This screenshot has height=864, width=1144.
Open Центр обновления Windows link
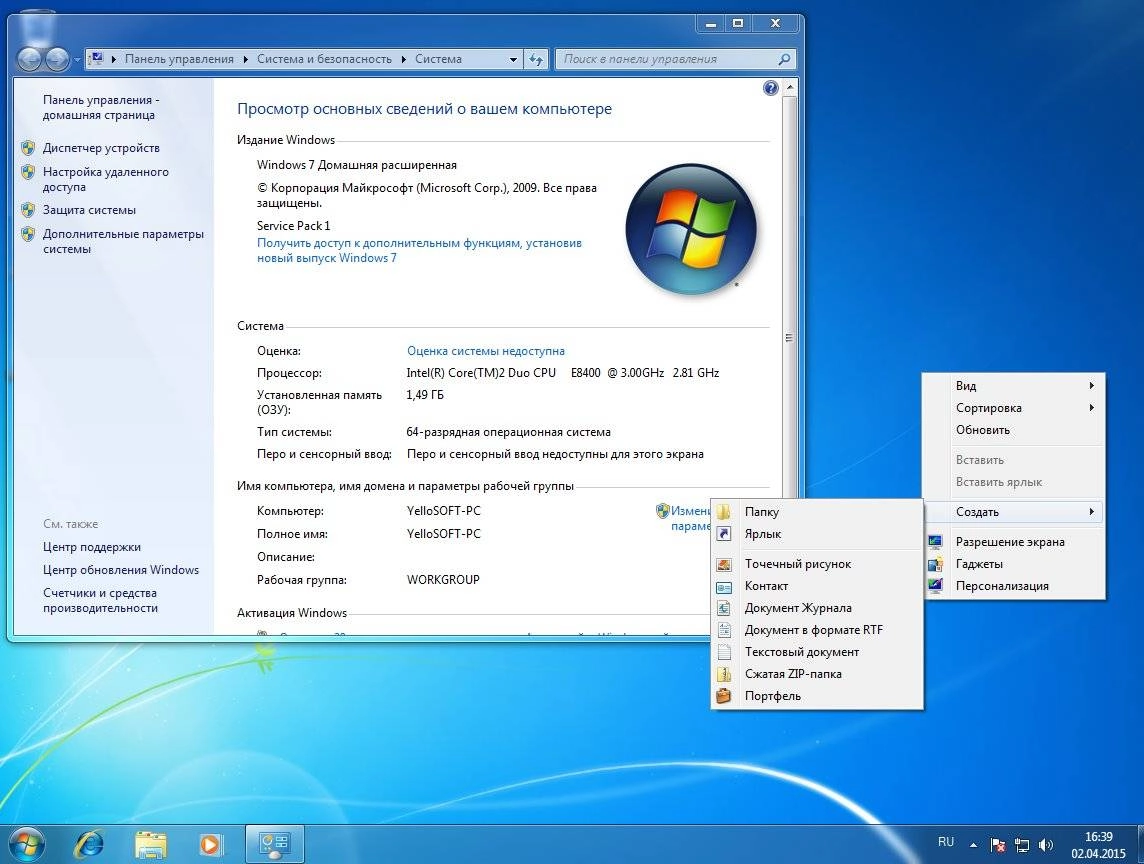point(120,570)
